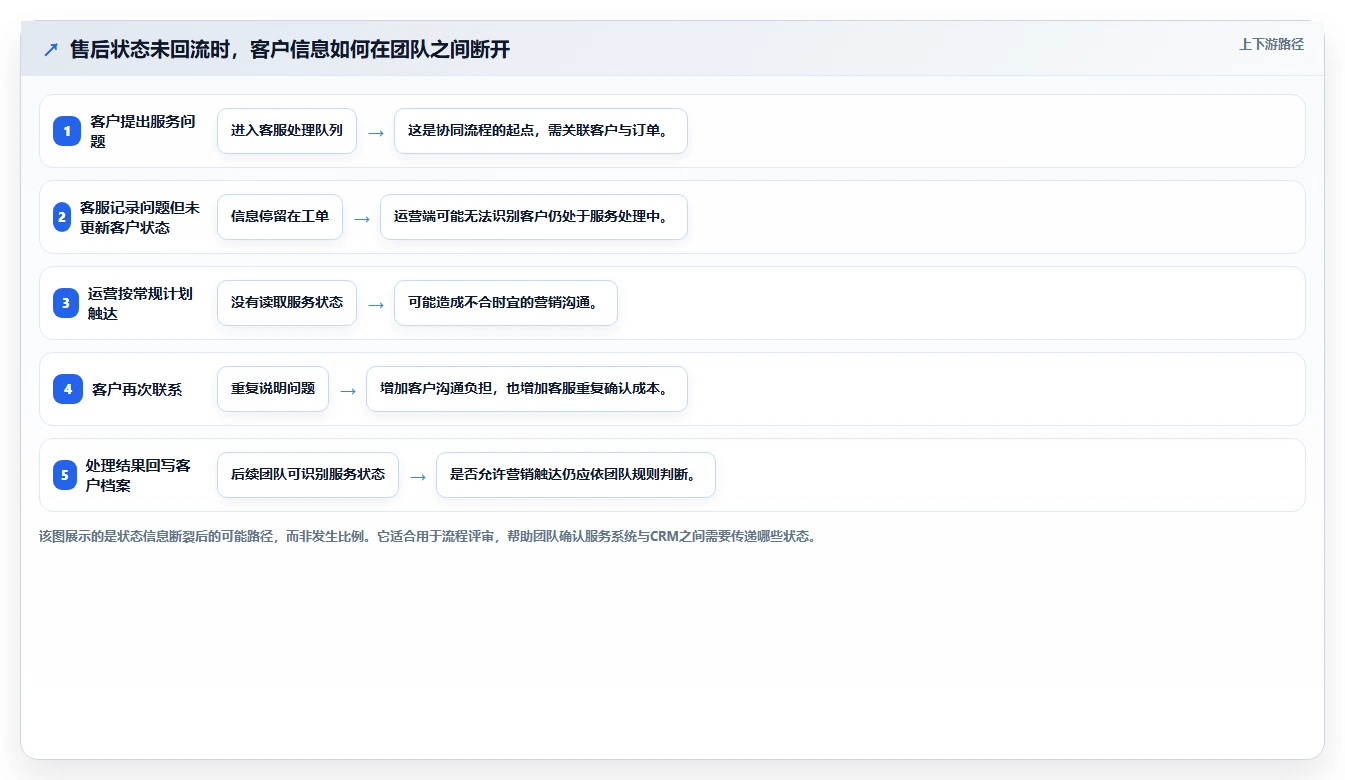Viewport: 1345px width, 780px height.
Task: Click the box 是否允许营销触达仍应依团队规则判断。
Action: pos(576,475)
